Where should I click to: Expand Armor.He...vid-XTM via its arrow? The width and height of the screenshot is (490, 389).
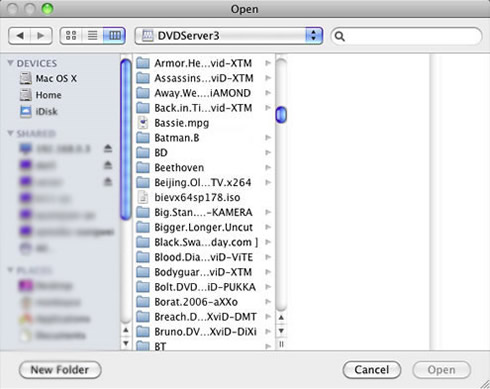268,63
